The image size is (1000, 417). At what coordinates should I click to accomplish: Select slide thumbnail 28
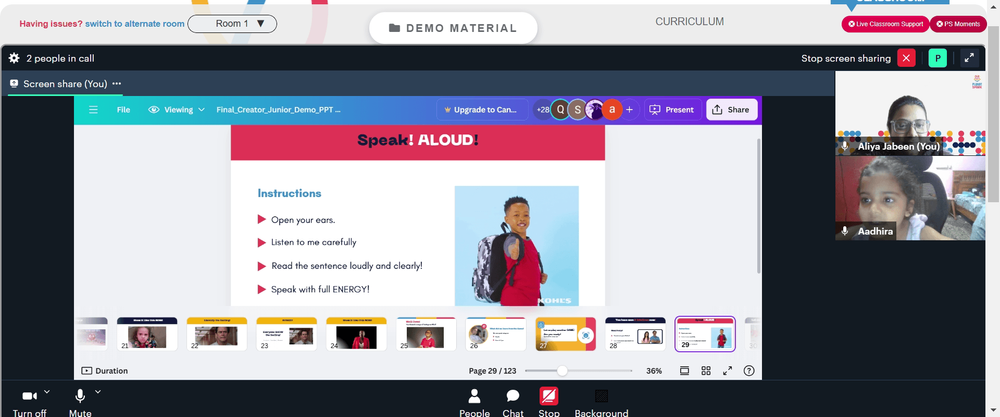(x=635, y=334)
